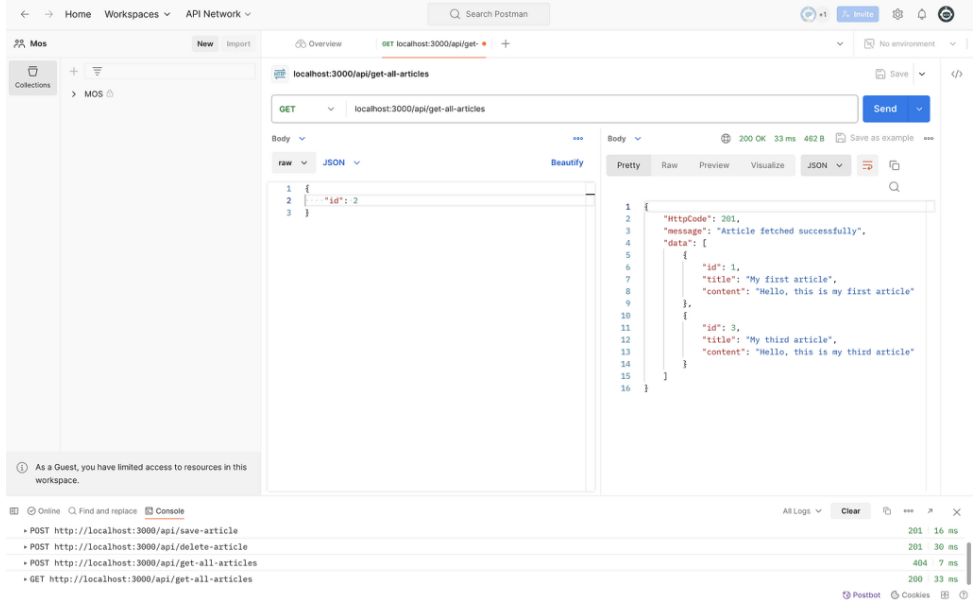
Task: Open the Send options arrow
Action: tap(919, 109)
